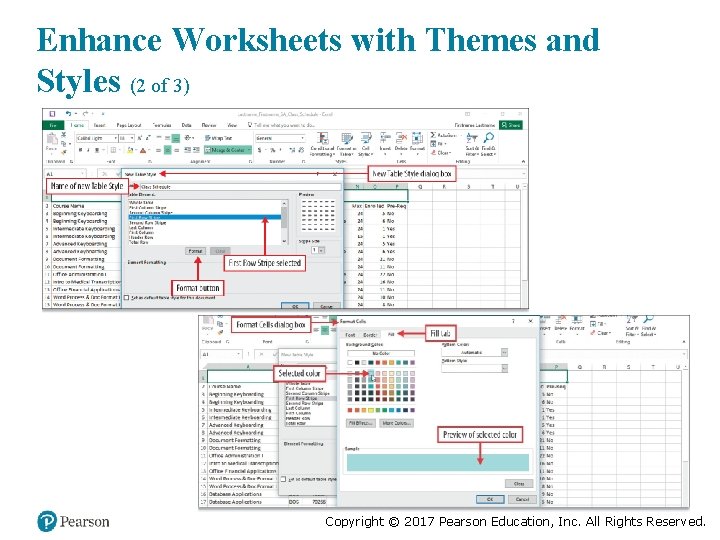This screenshot has height=540, width=720.
Task: Switch to the Font tab in the Format Cells dialog
Action: point(350,335)
